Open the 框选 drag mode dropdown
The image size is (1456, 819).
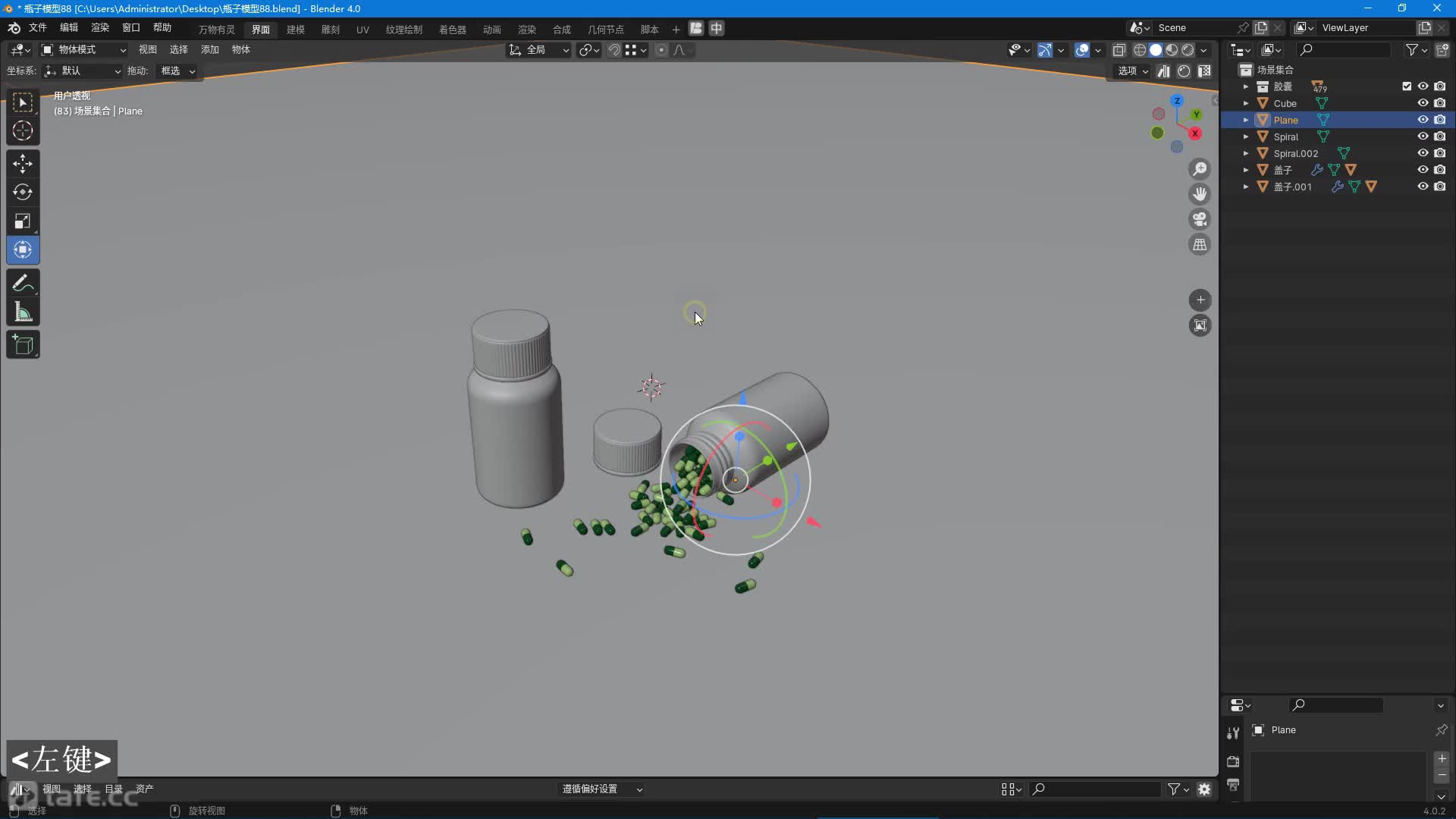pyautogui.click(x=177, y=71)
